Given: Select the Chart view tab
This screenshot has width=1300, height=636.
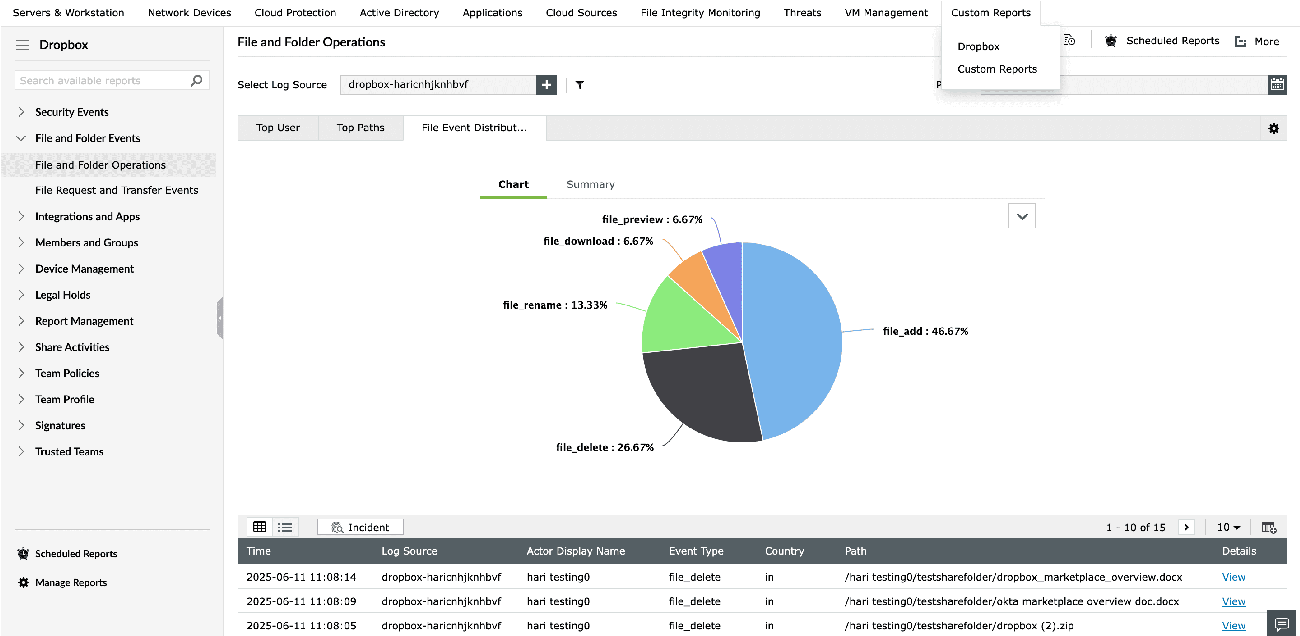Looking at the screenshot, I should tap(513, 184).
